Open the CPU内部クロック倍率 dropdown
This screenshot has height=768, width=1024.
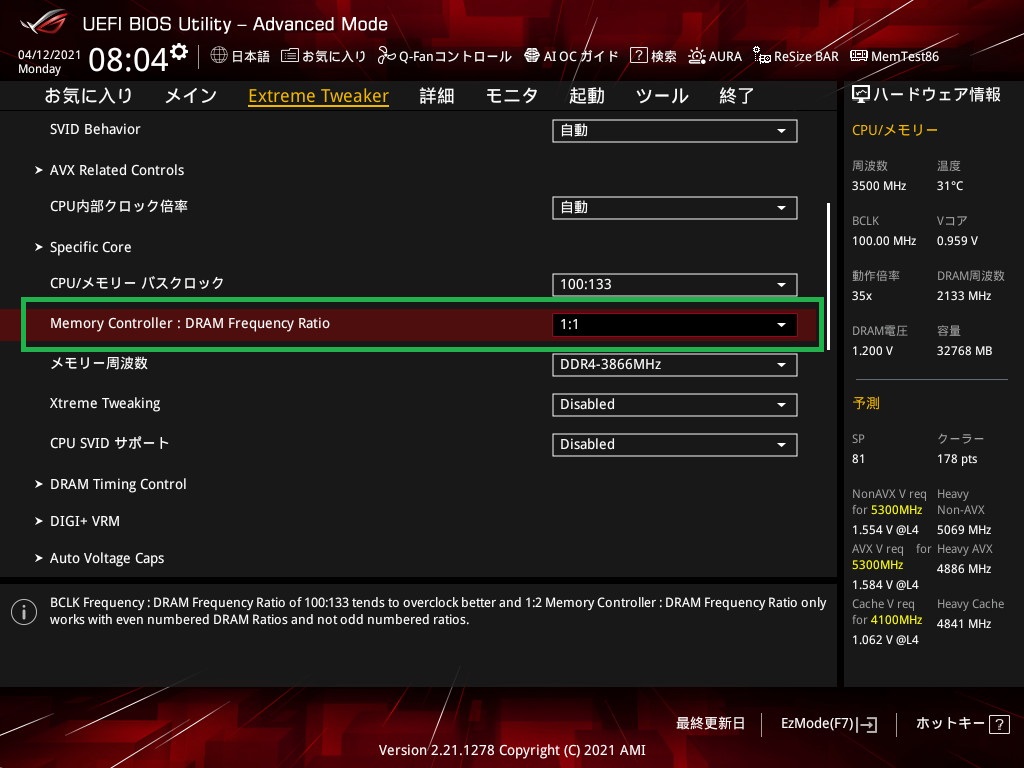coord(675,208)
